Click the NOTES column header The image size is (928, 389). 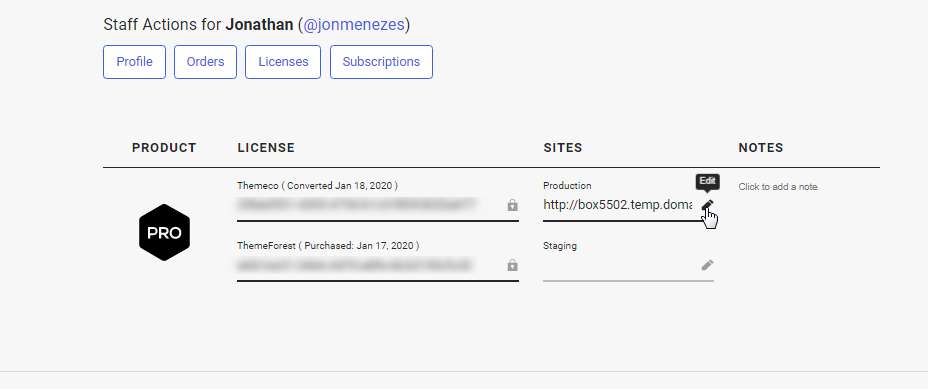click(x=761, y=148)
